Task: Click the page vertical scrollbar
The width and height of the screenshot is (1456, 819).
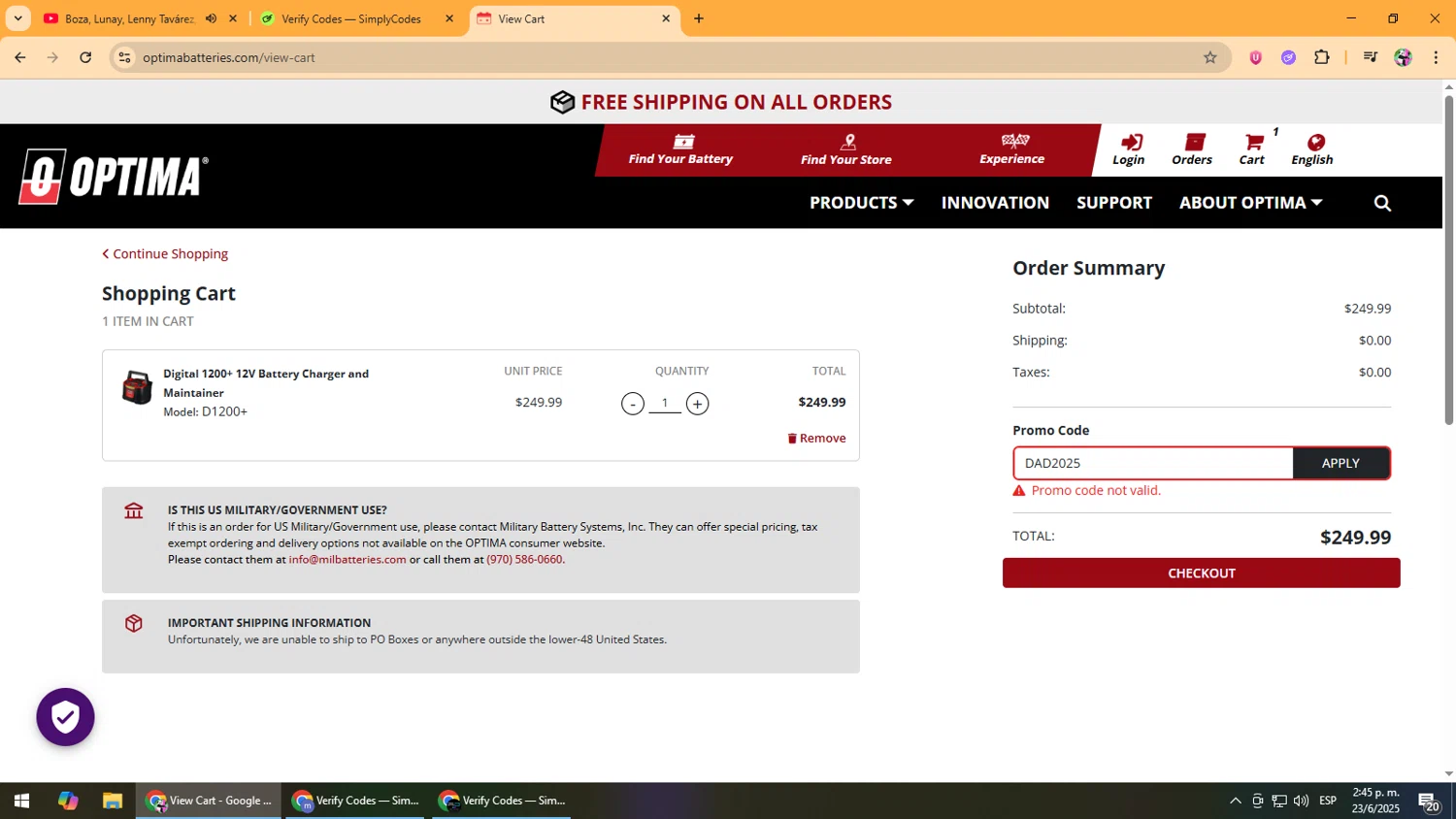Action: click(1448, 259)
